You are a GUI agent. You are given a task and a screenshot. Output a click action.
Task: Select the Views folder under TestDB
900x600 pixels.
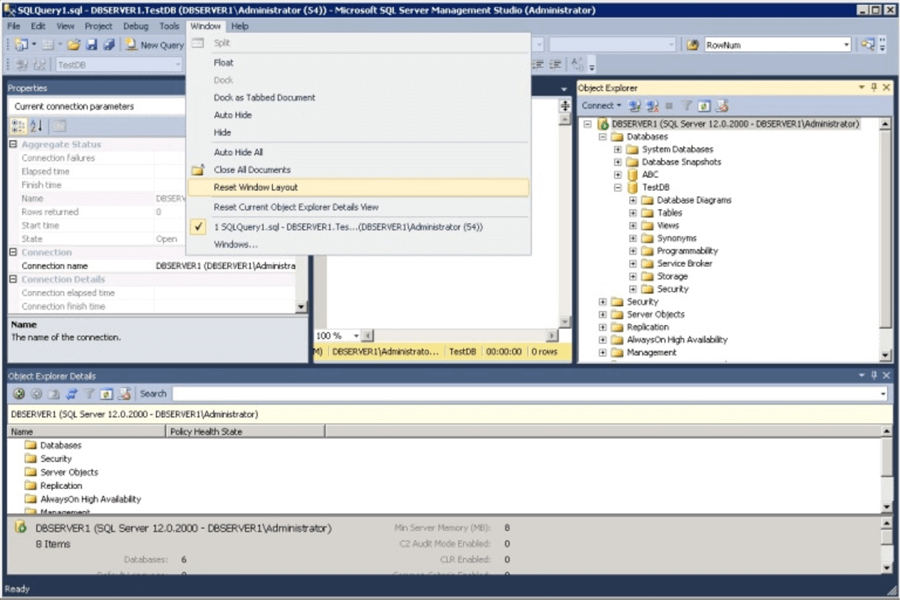coord(668,225)
